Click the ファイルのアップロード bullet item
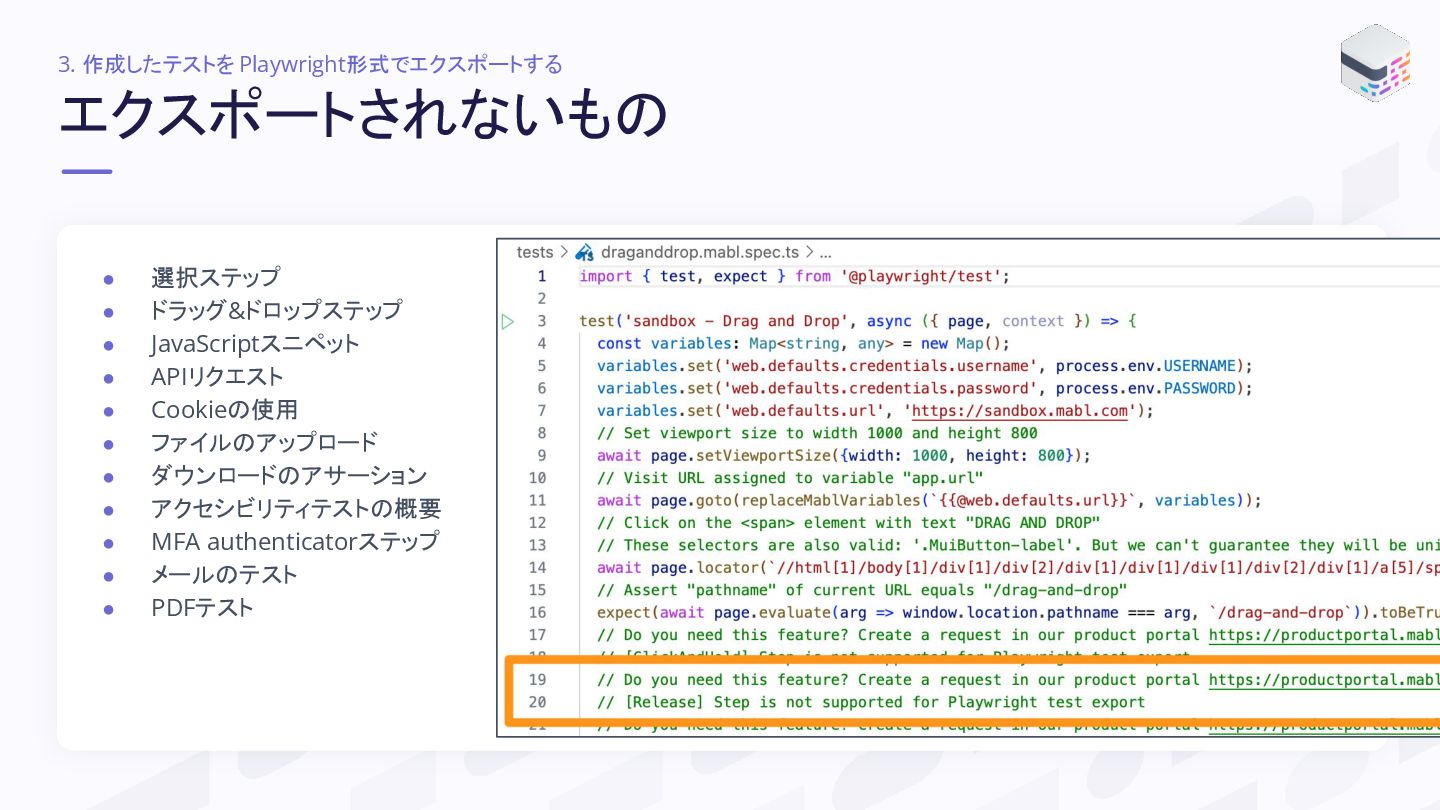The image size is (1440, 810). (x=264, y=442)
